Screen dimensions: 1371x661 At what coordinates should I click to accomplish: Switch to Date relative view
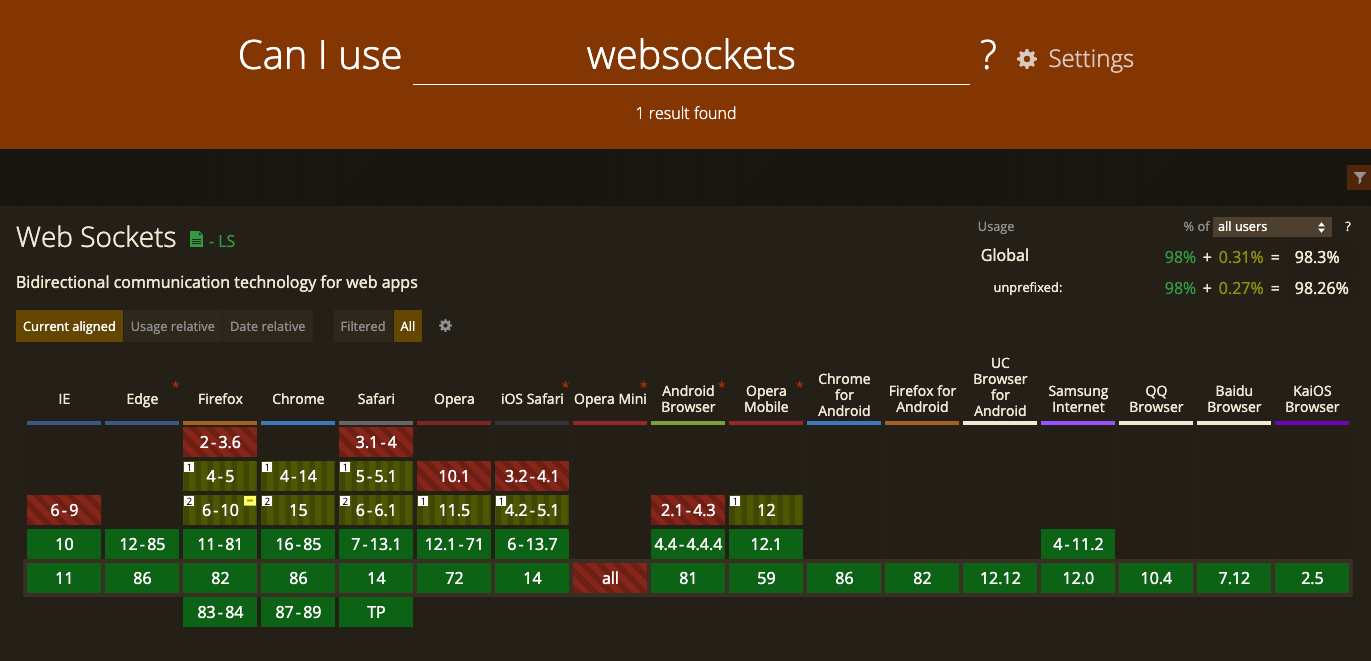tap(268, 326)
